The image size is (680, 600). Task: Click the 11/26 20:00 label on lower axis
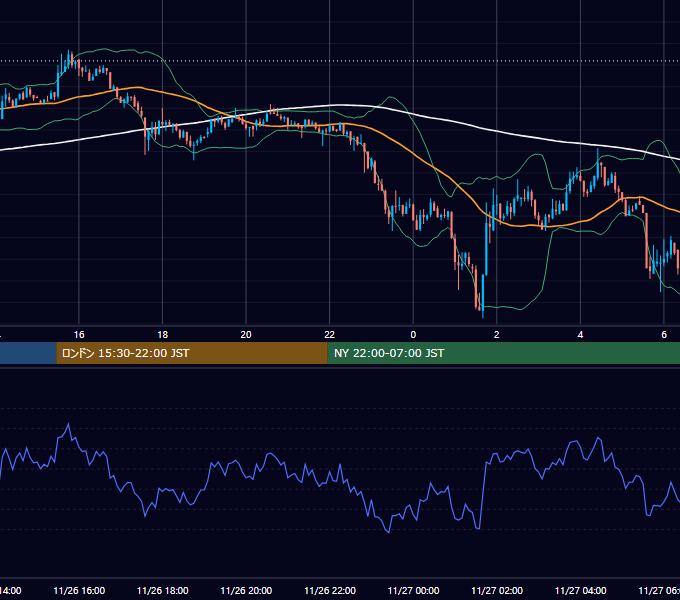coord(246,590)
